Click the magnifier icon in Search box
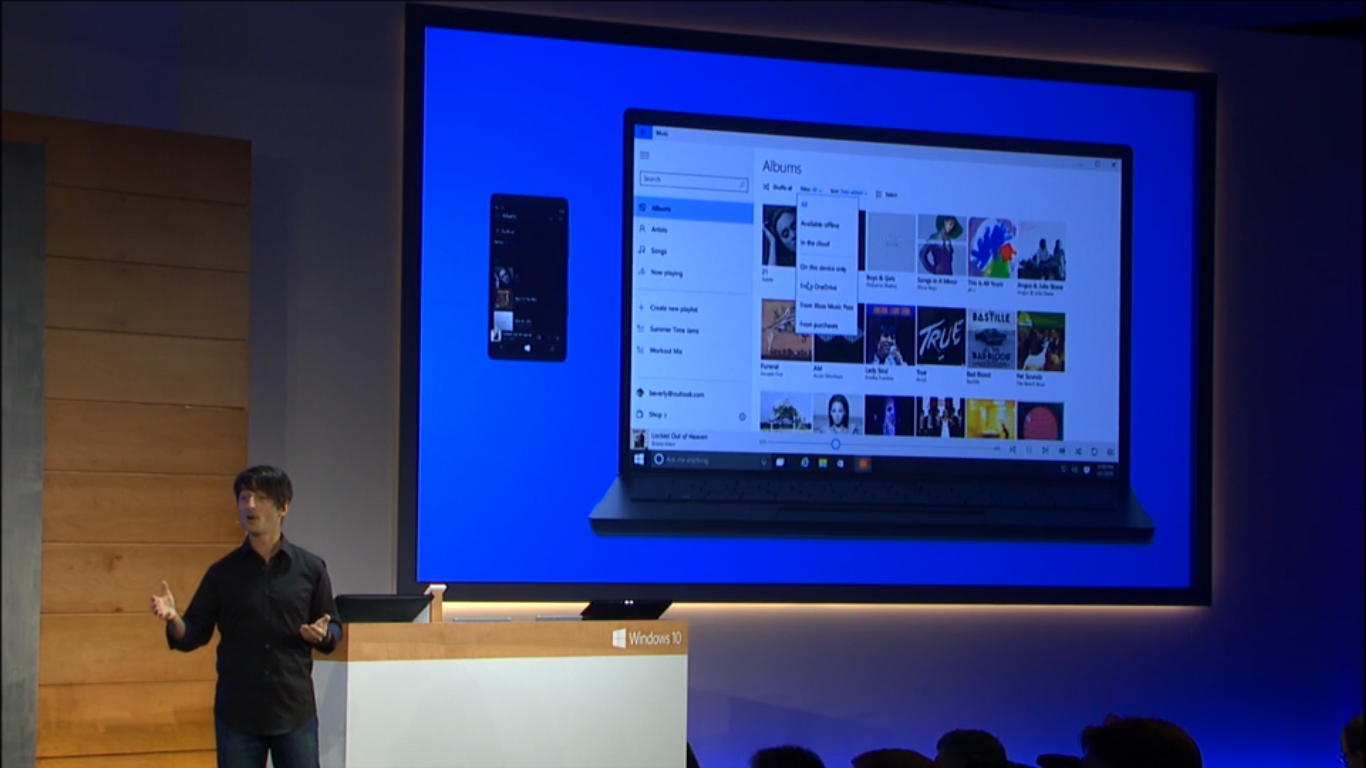This screenshot has height=768, width=1366. (x=742, y=185)
